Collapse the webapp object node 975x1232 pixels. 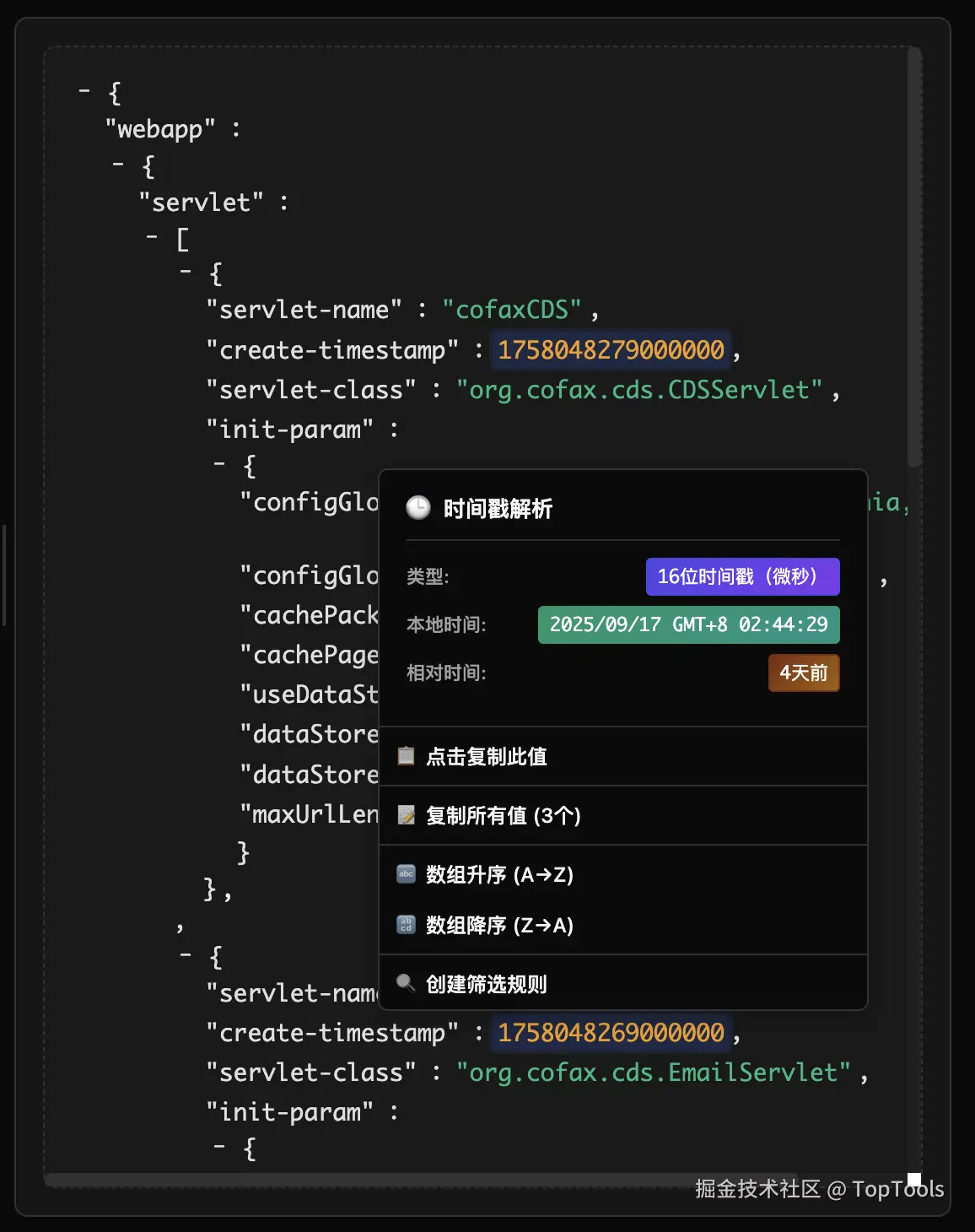tap(118, 163)
